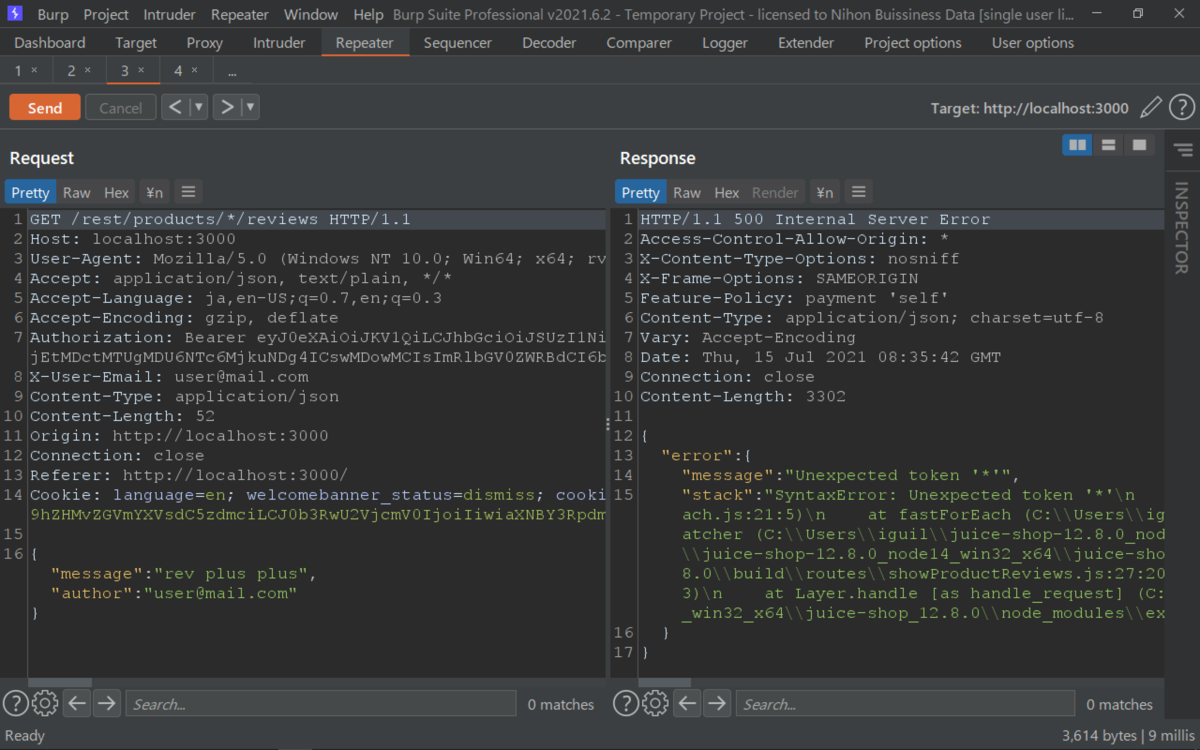Open Response panel hamburger menu icon
1200x750 pixels.
[x=858, y=192]
